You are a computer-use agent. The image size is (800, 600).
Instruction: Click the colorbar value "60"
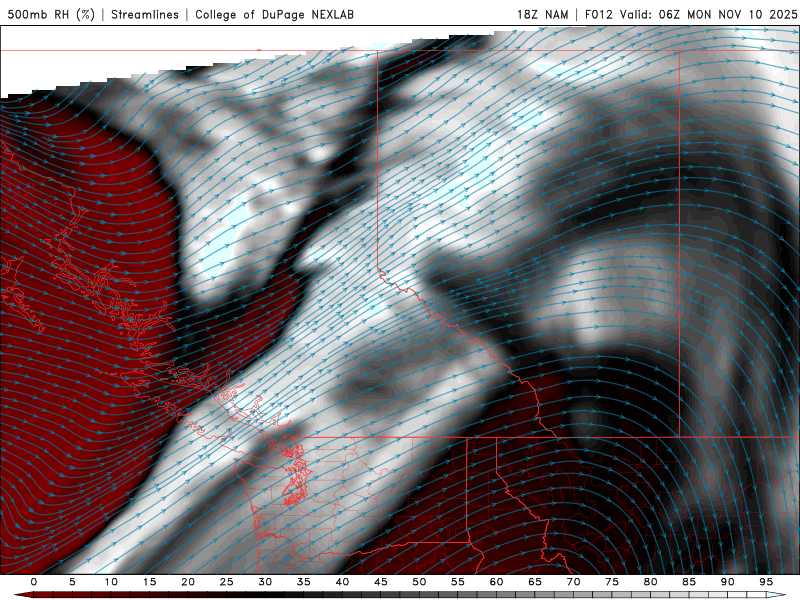tap(496, 582)
